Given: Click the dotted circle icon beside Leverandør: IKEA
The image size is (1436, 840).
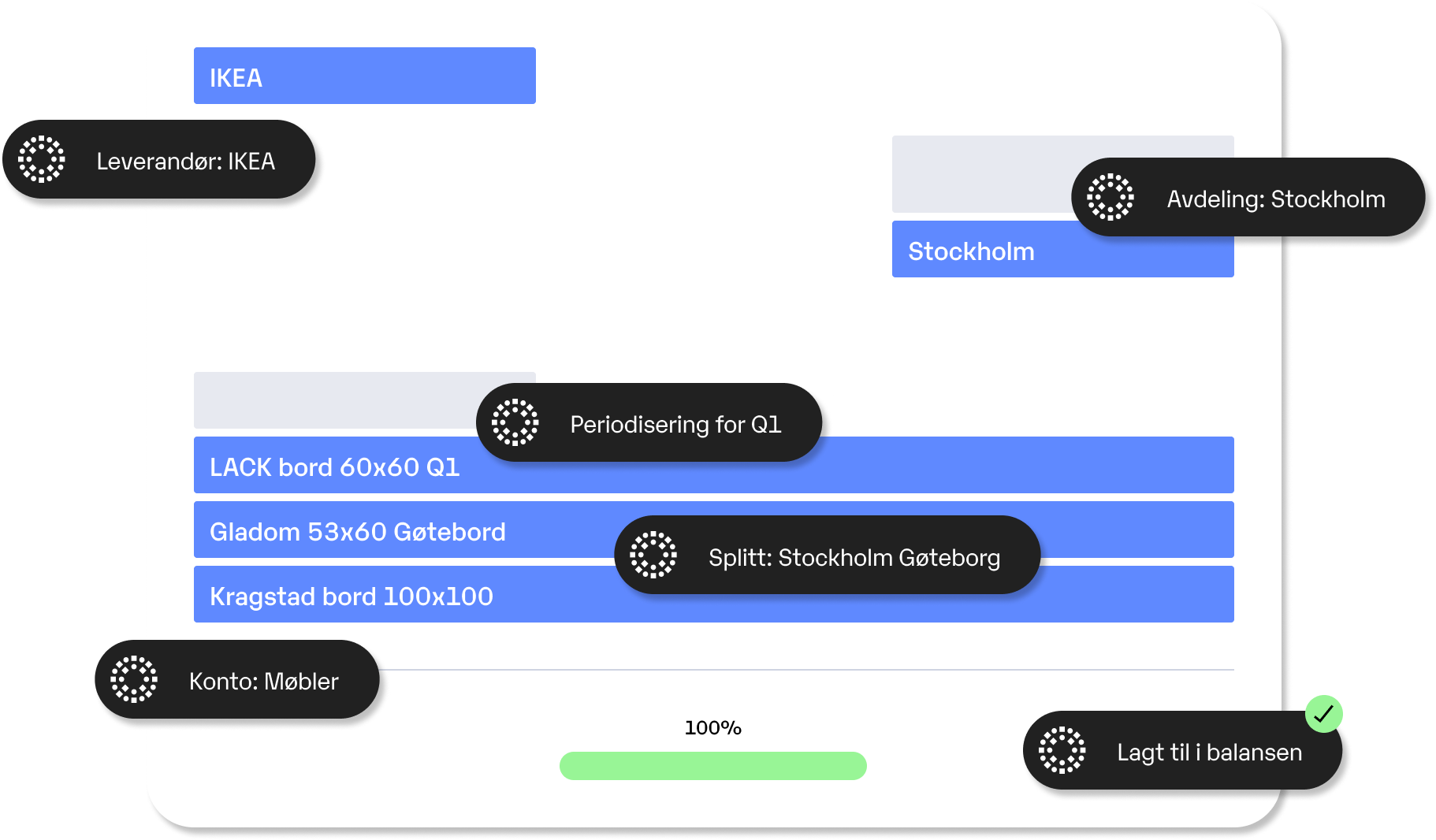Looking at the screenshot, I should [42, 159].
